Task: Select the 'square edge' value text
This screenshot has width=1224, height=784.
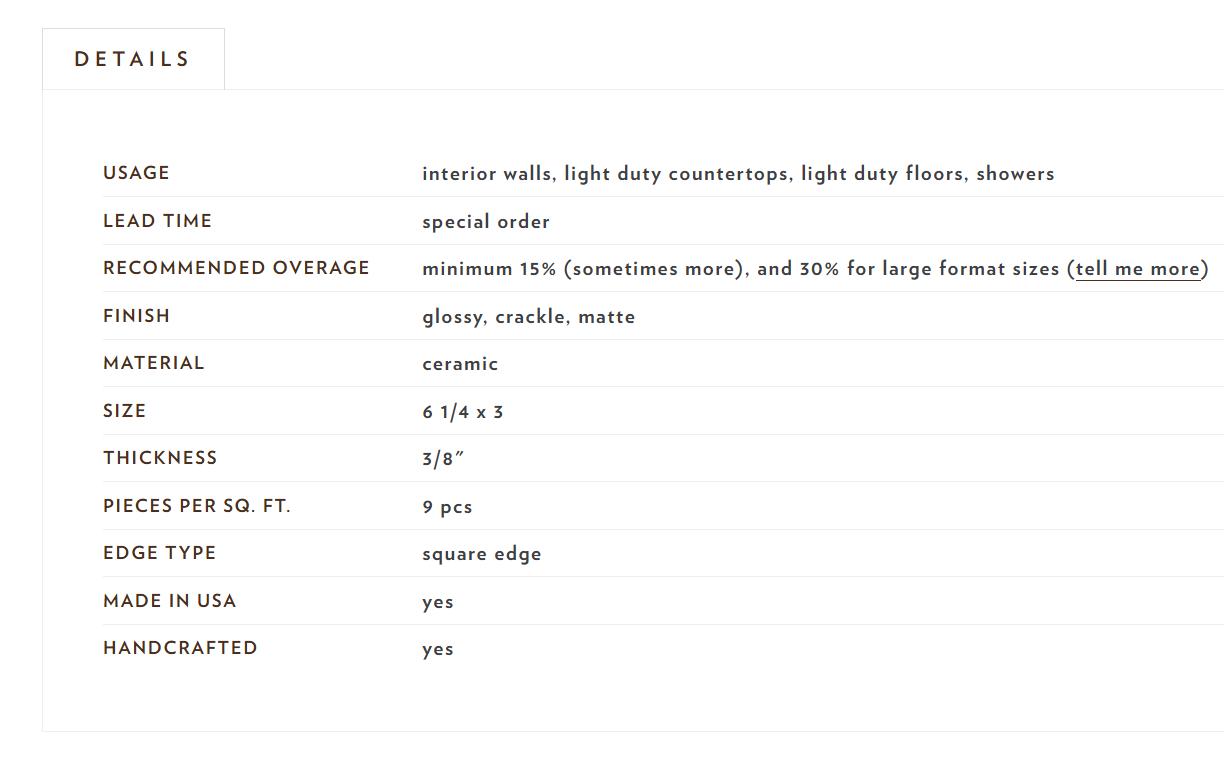Action: click(482, 554)
